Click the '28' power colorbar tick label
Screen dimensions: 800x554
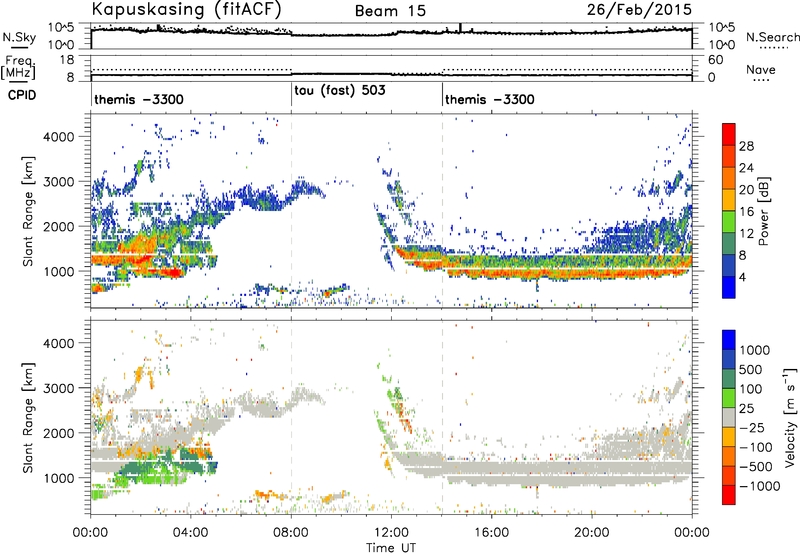pos(746,146)
